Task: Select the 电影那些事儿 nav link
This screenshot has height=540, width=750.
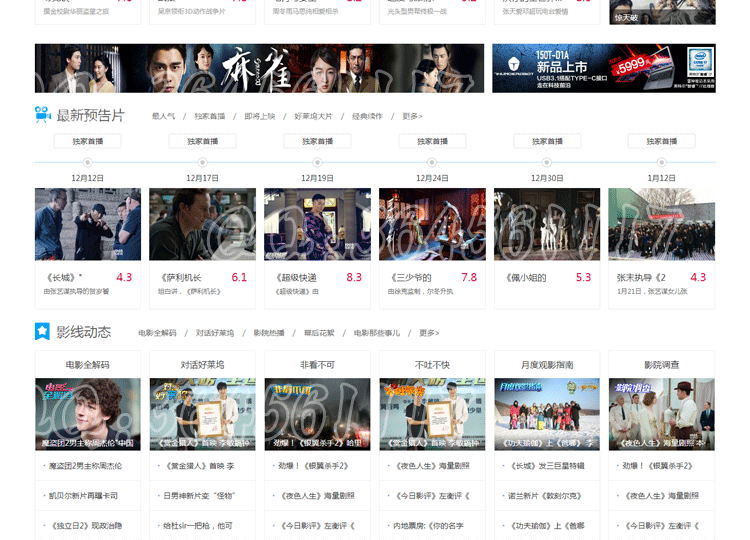Action: click(x=377, y=333)
